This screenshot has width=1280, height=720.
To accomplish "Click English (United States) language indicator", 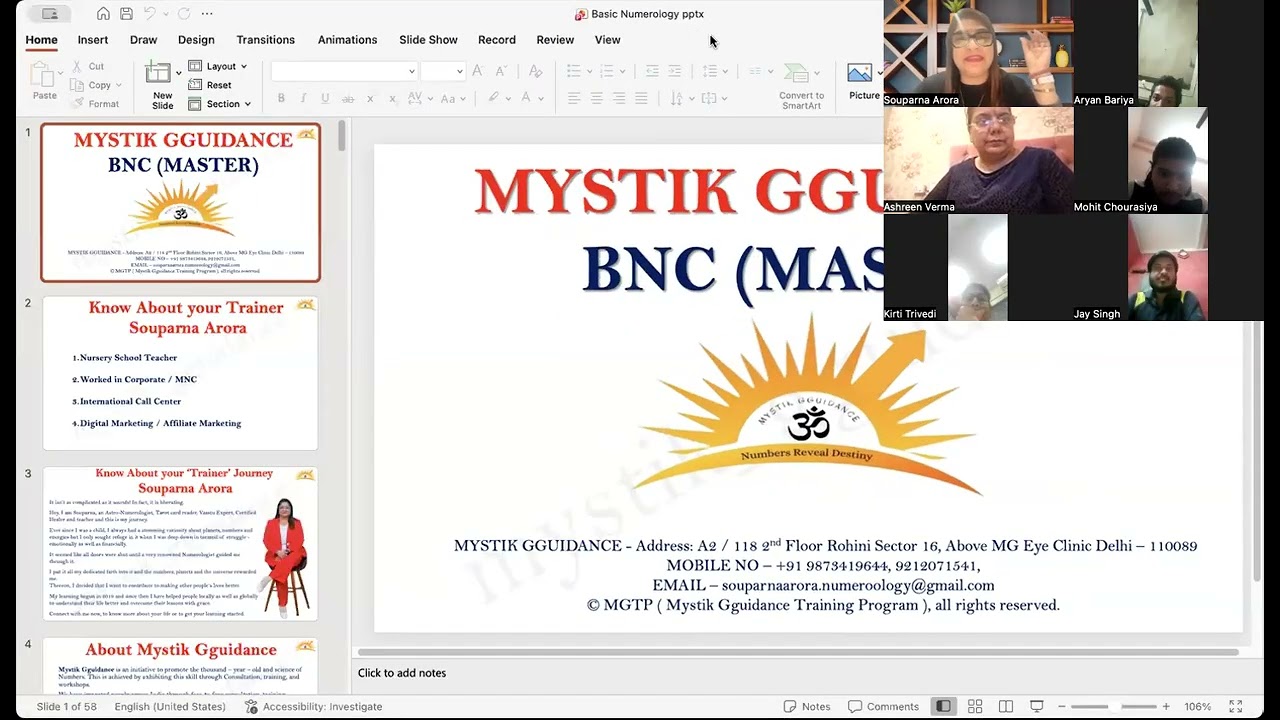I will [x=170, y=706].
